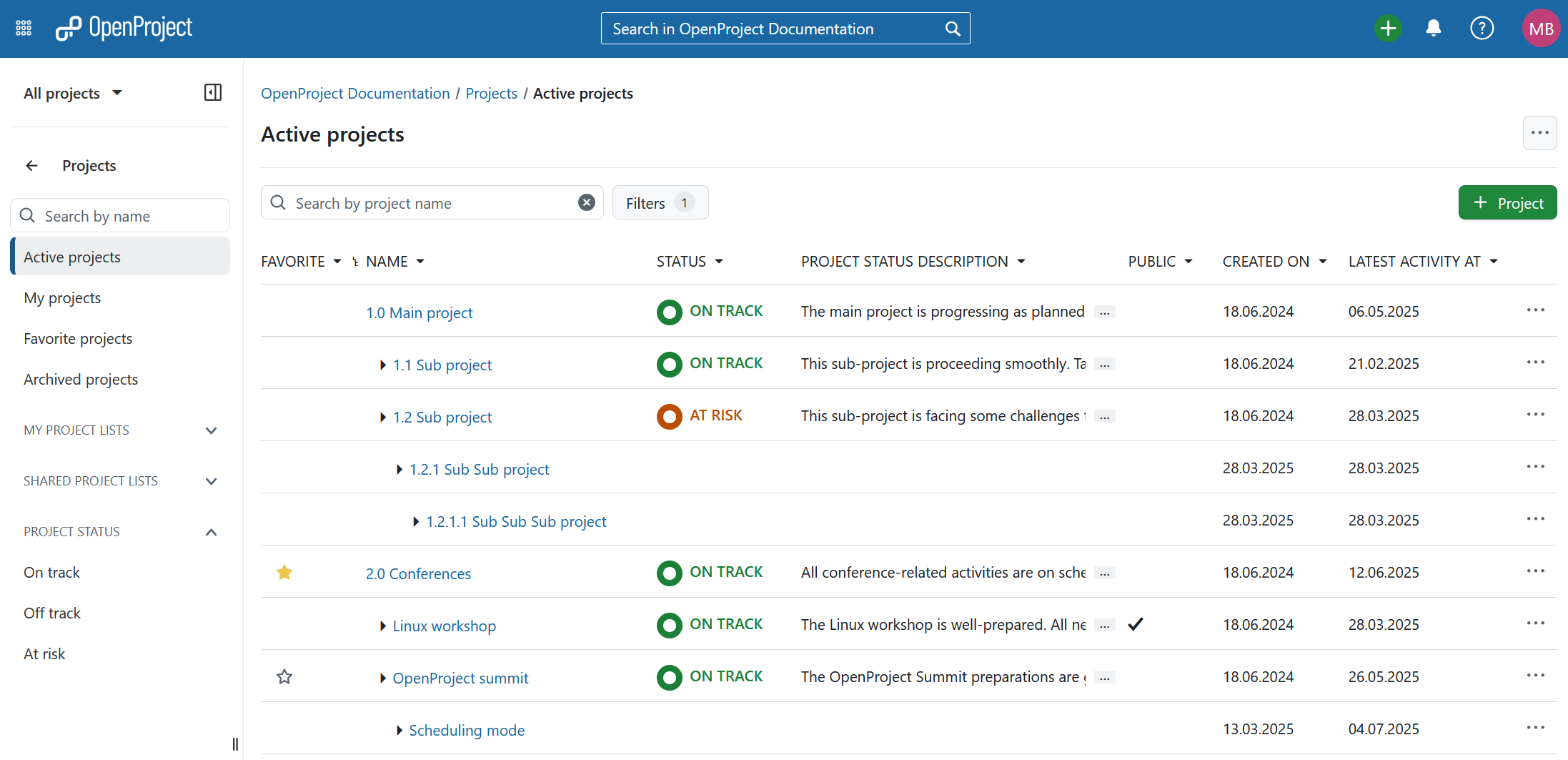
Task: Open the PROJECT STATUS DESCRIPTION column dropdown
Action: pos(1021,262)
